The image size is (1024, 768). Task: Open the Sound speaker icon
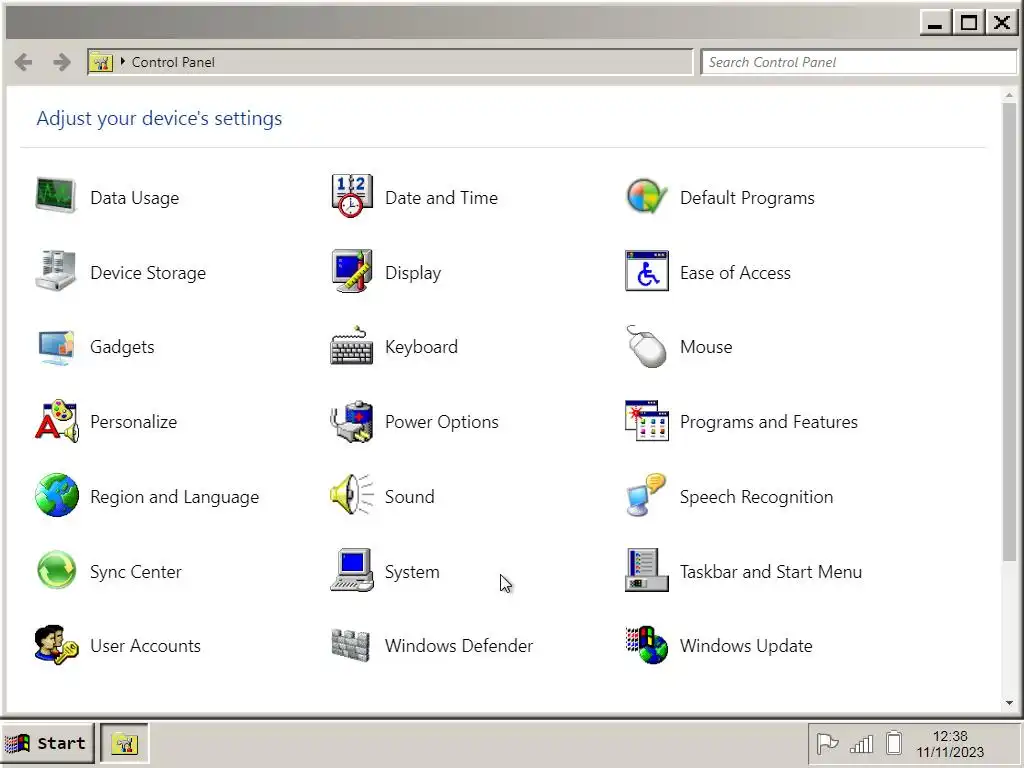coord(352,494)
